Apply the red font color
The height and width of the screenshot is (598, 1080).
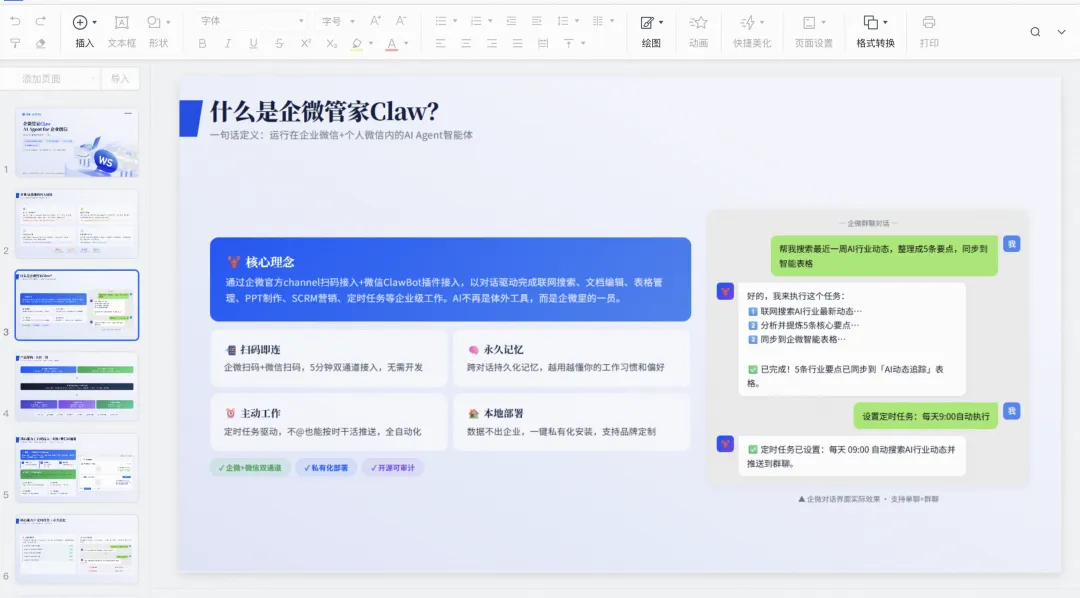click(x=391, y=44)
